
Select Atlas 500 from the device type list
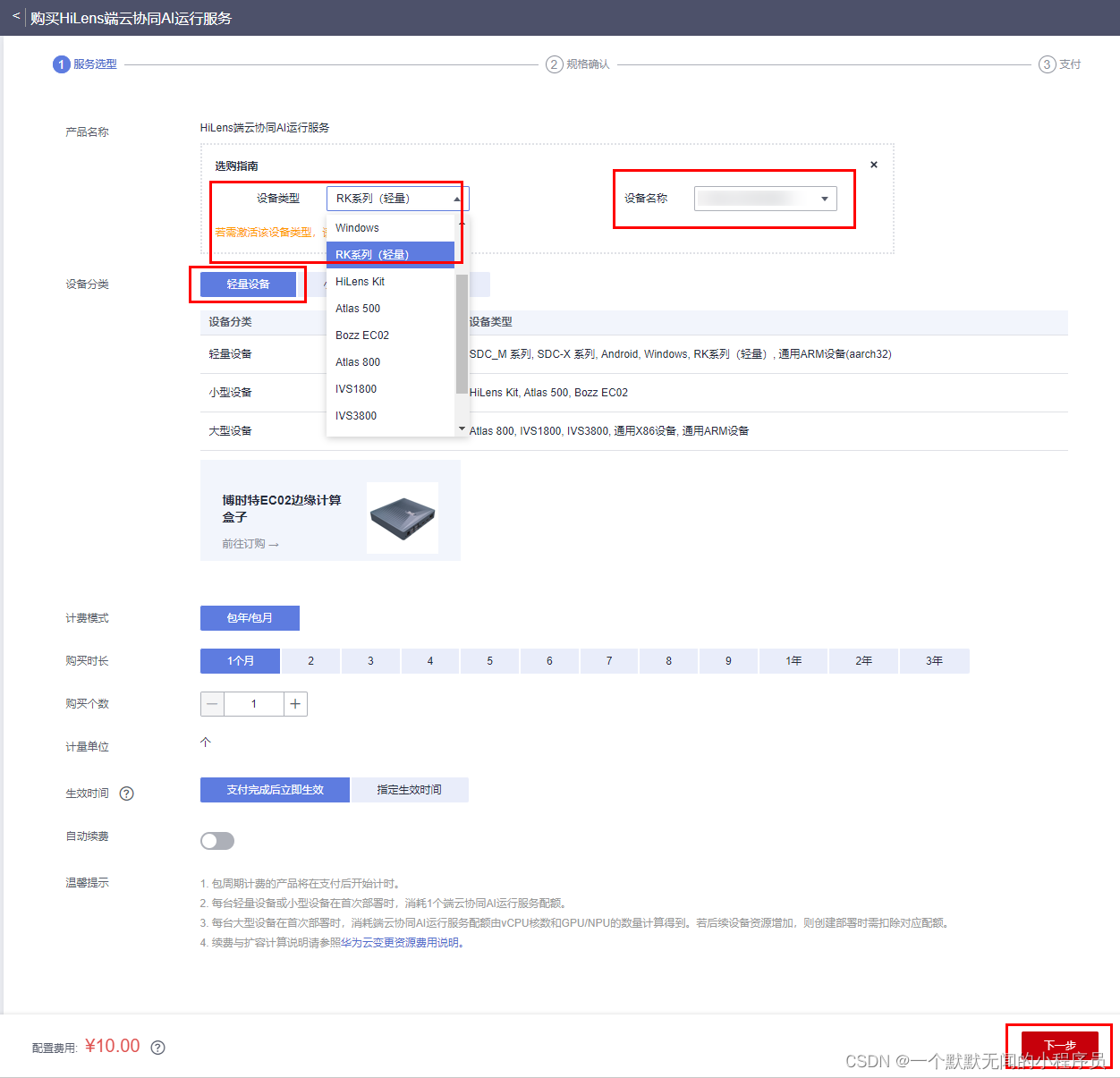358,308
